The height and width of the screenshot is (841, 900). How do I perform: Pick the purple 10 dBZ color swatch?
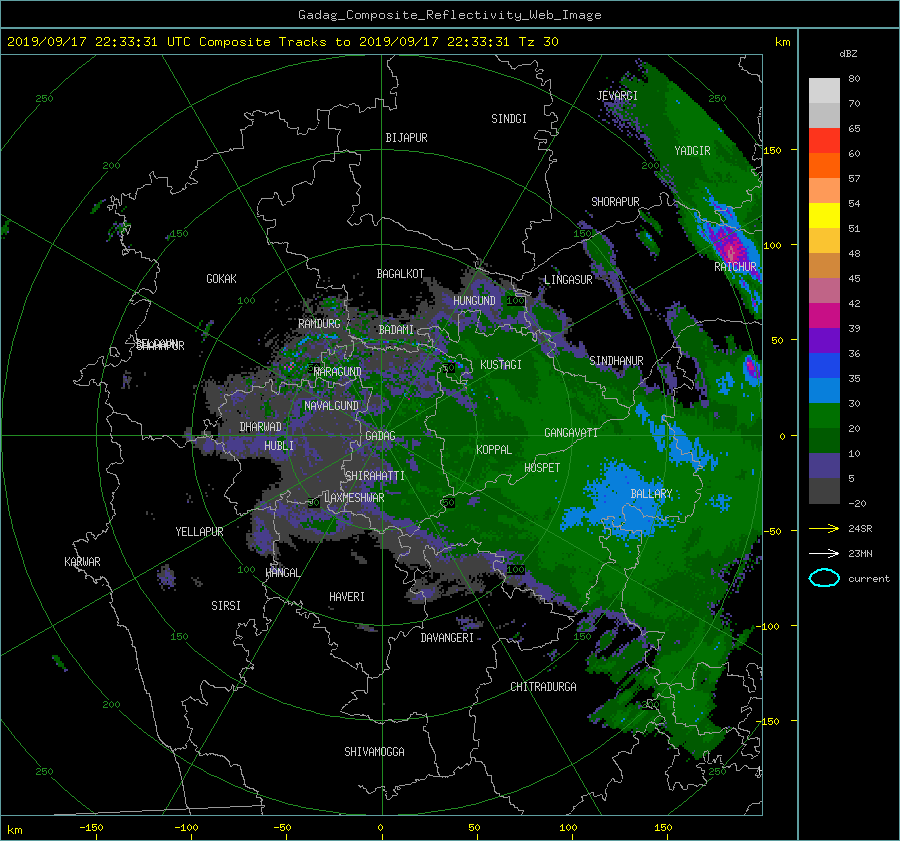click(x=824, y=465)
